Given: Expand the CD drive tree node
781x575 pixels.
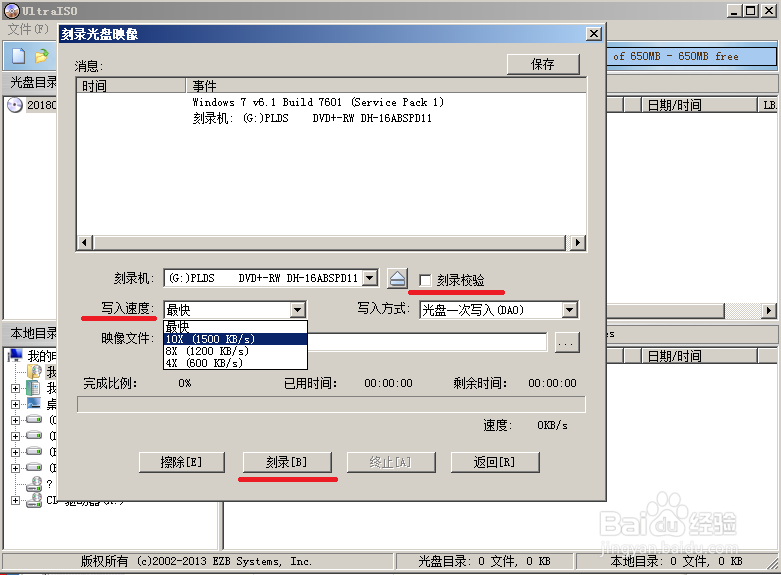Looking at the screenshot, I should click(x=15, y=500).
